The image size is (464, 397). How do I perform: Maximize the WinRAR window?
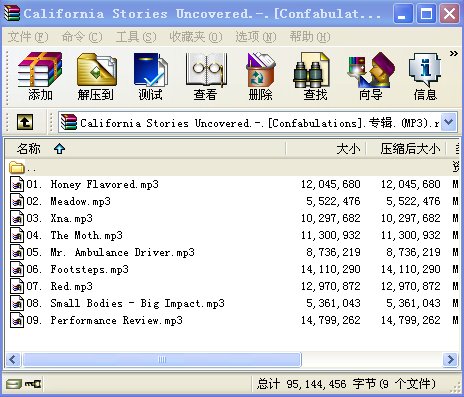click(x=426, y=14)
